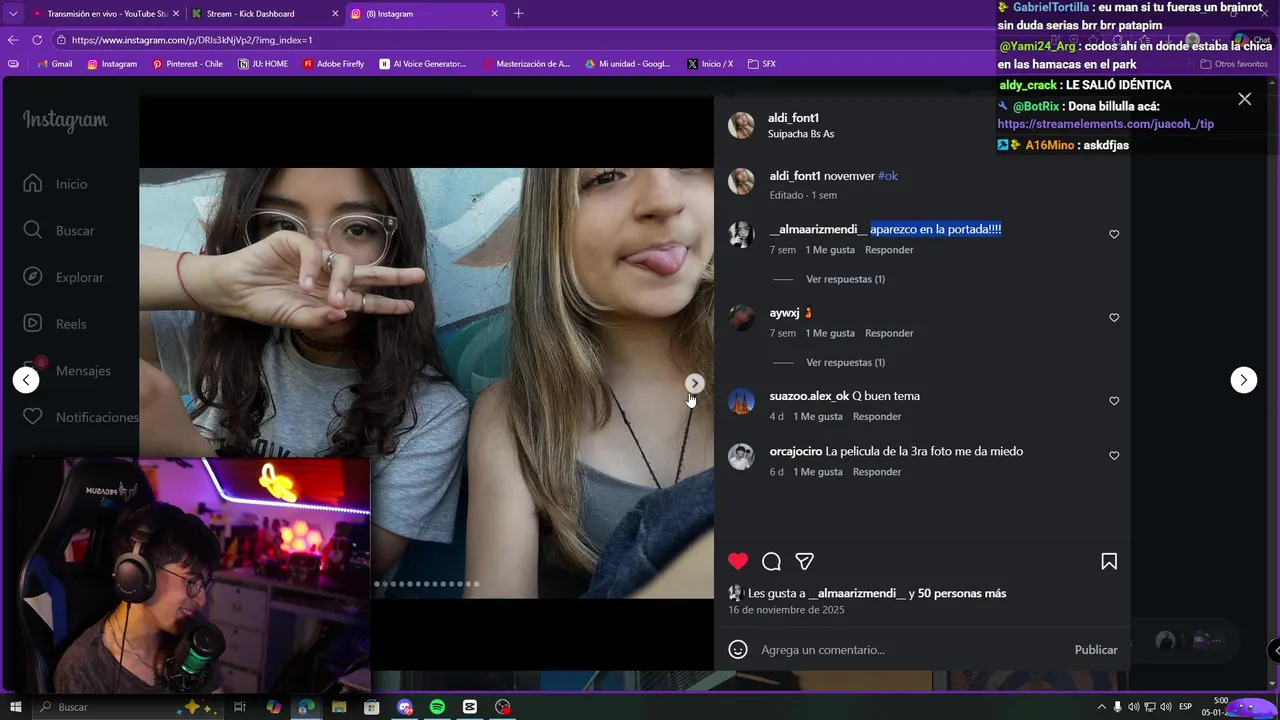Open OBS Studio from the taskbar
The height and width of the screenshot is (720, 1280).
pyautogui.click(x=503, y=707)
